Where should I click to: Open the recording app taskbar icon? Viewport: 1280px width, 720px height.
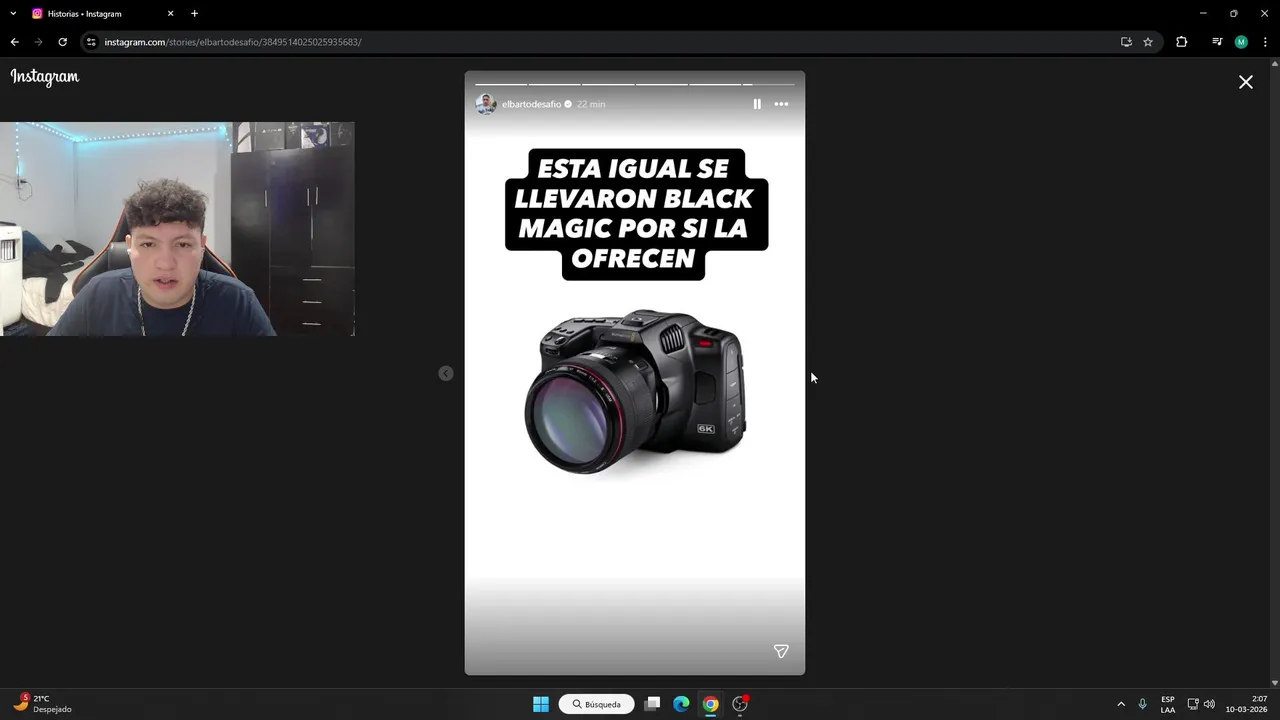(740, 704)
